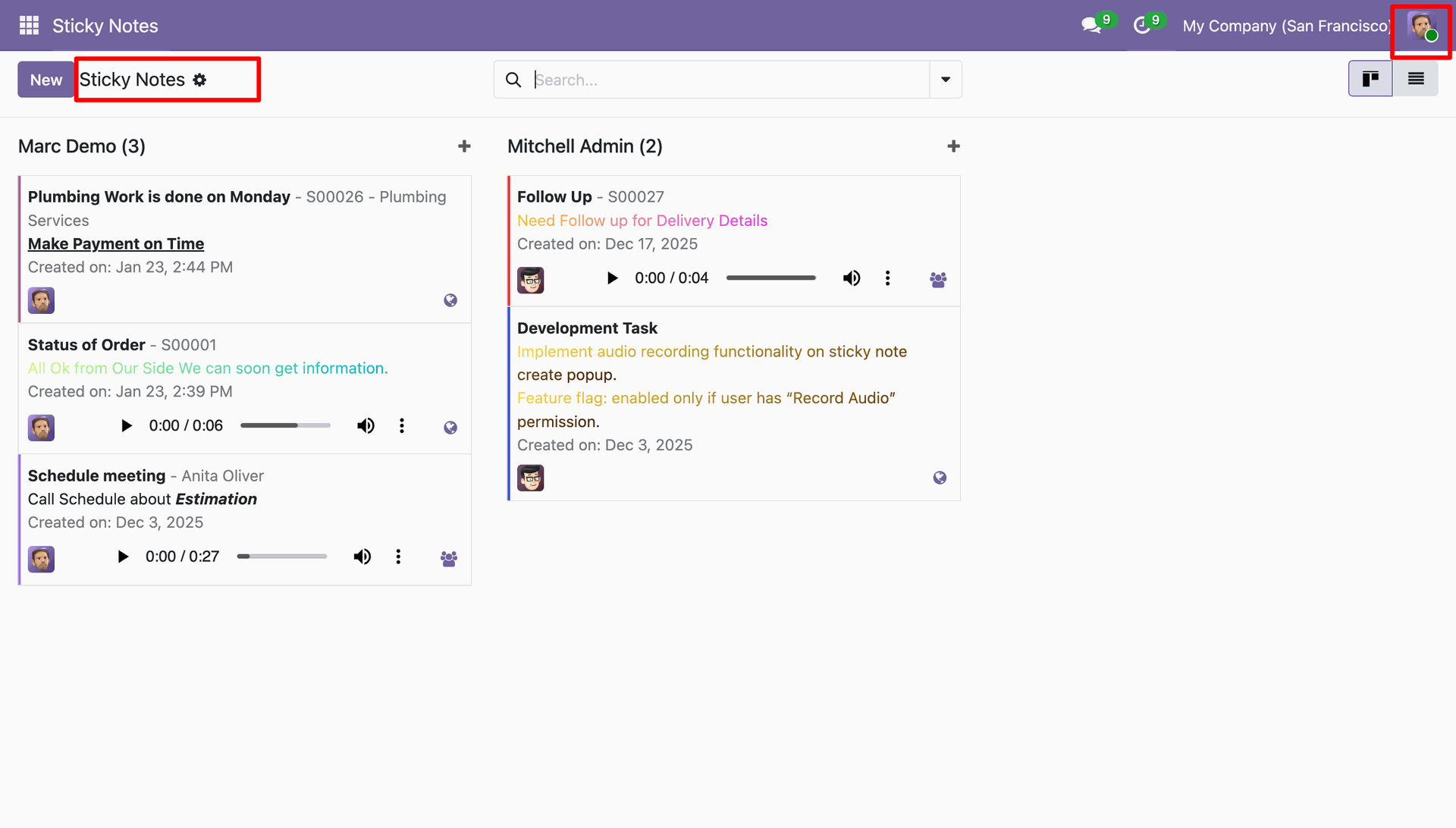Switch to kanban view
The width and height of the screenshot is (1456, 828).
[1370, 79]
